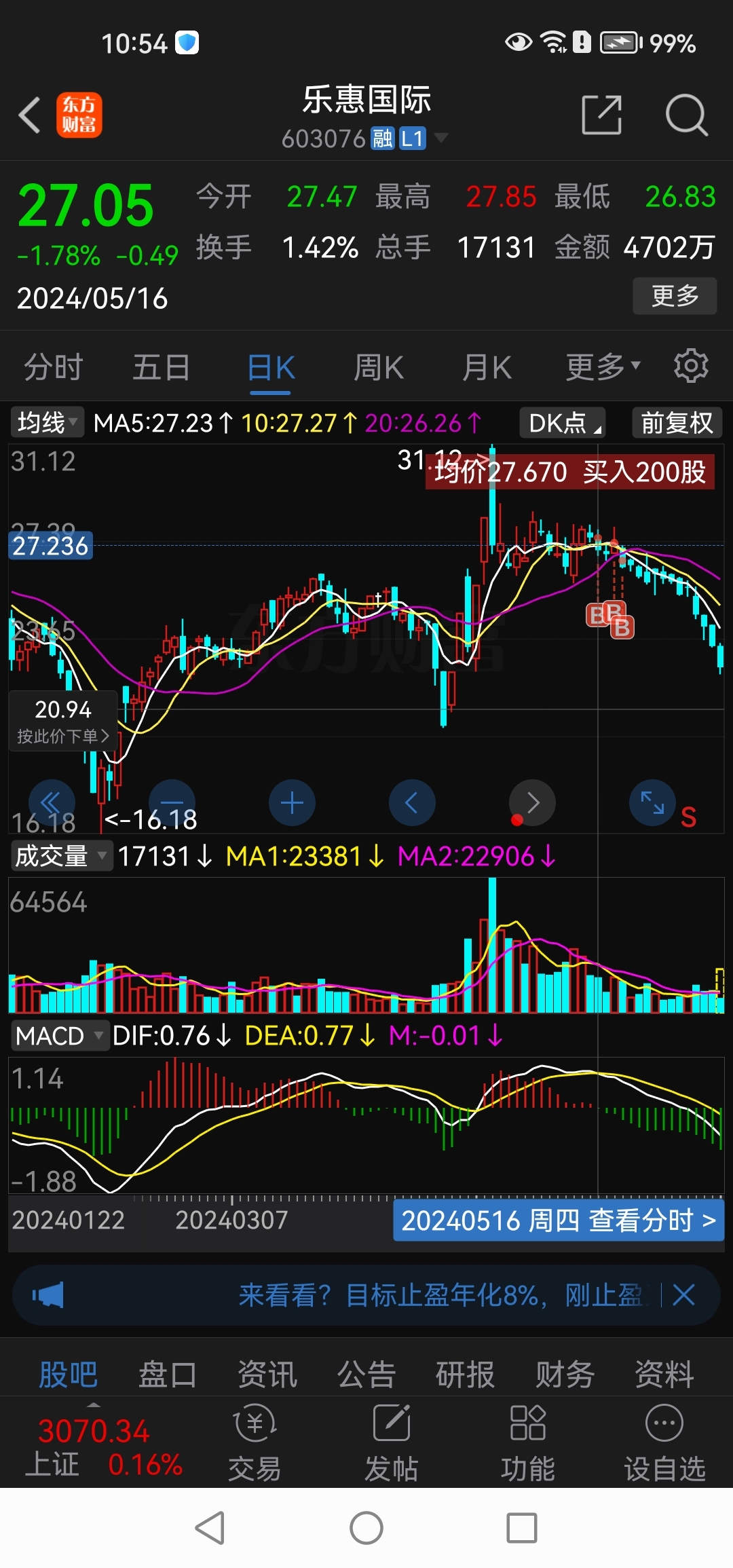Close the promotion banner
The width and height of the screenshot is (733, 1568).
tap(683, 1295)
